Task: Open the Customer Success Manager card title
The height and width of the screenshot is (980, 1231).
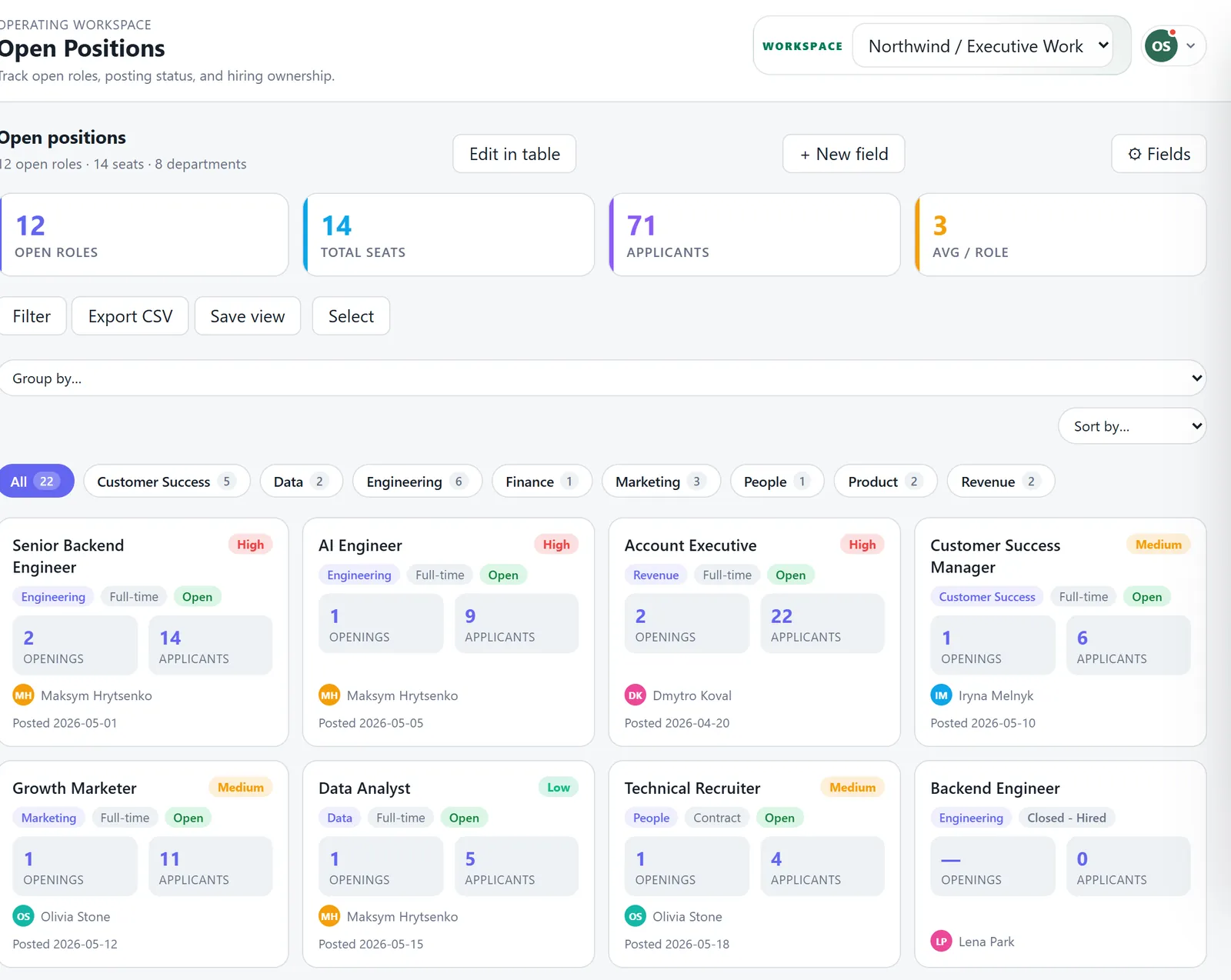Action: [996, 556]
